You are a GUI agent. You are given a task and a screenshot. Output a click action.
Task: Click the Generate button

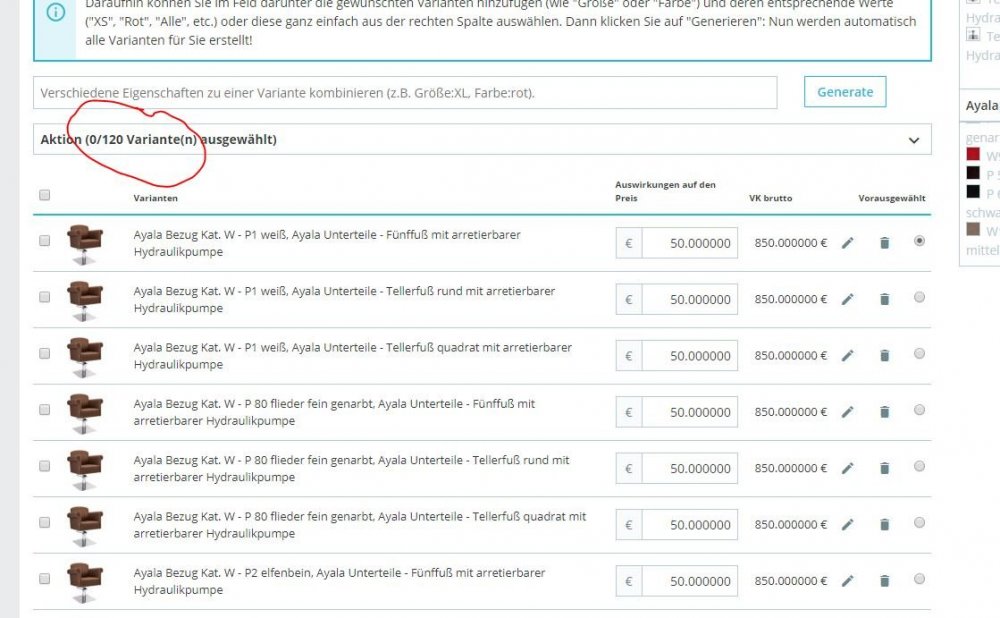pos(844,92)
